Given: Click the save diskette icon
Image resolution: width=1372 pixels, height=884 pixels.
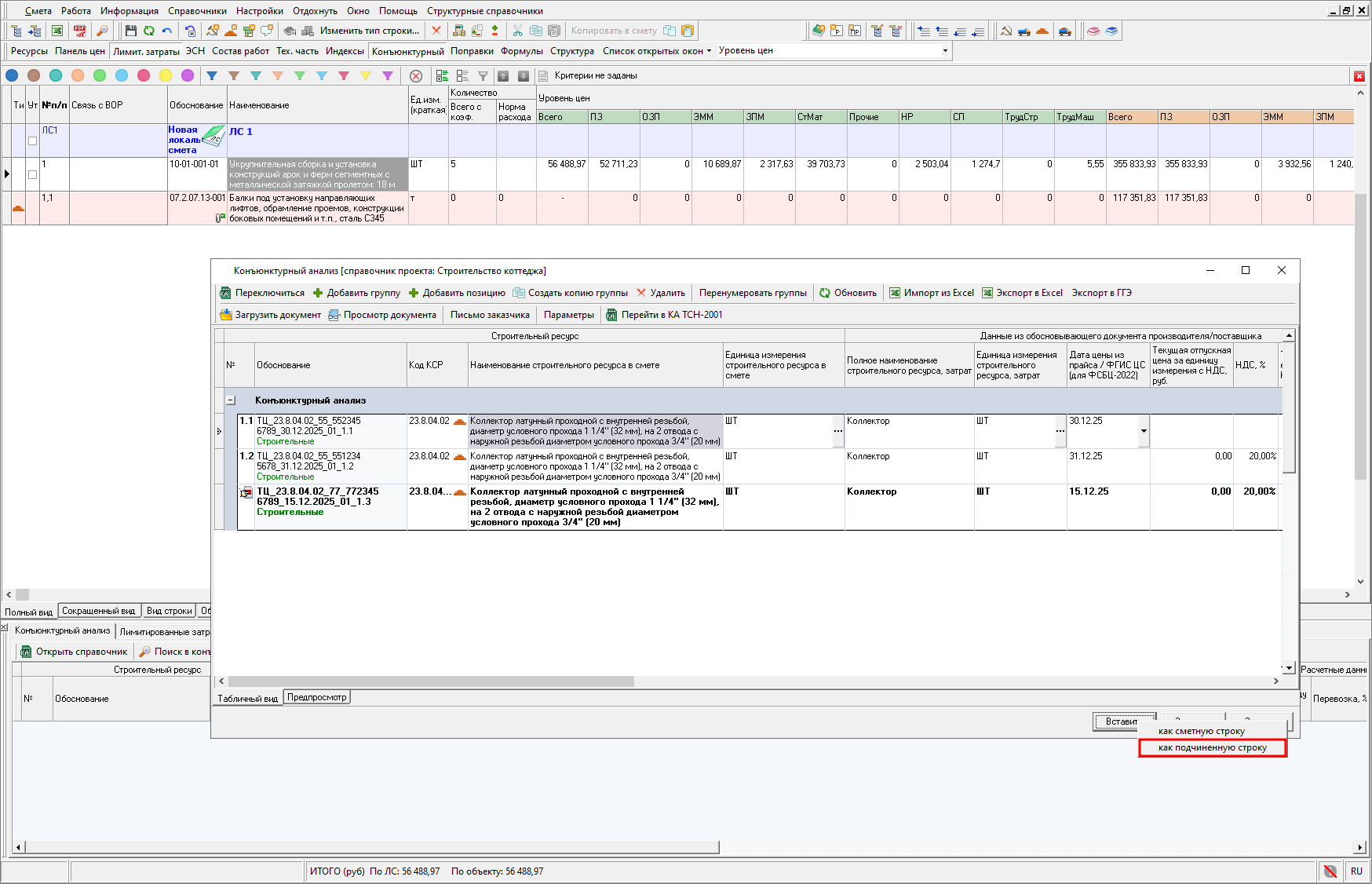Looking at the screenshot, I should point(130,31).
